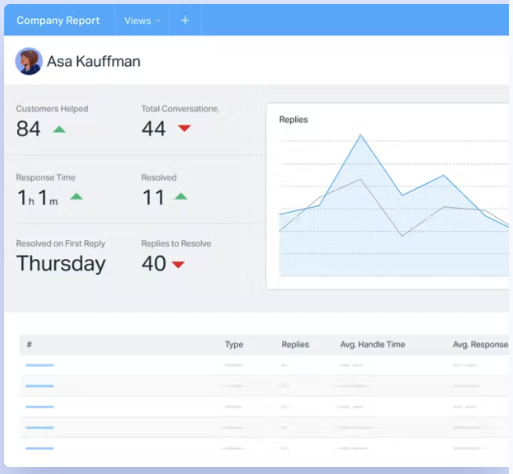The width and height of the screenshot is (513, 474).
Task: Click the Asa Kauffman name heading
Action: point(94,61)
